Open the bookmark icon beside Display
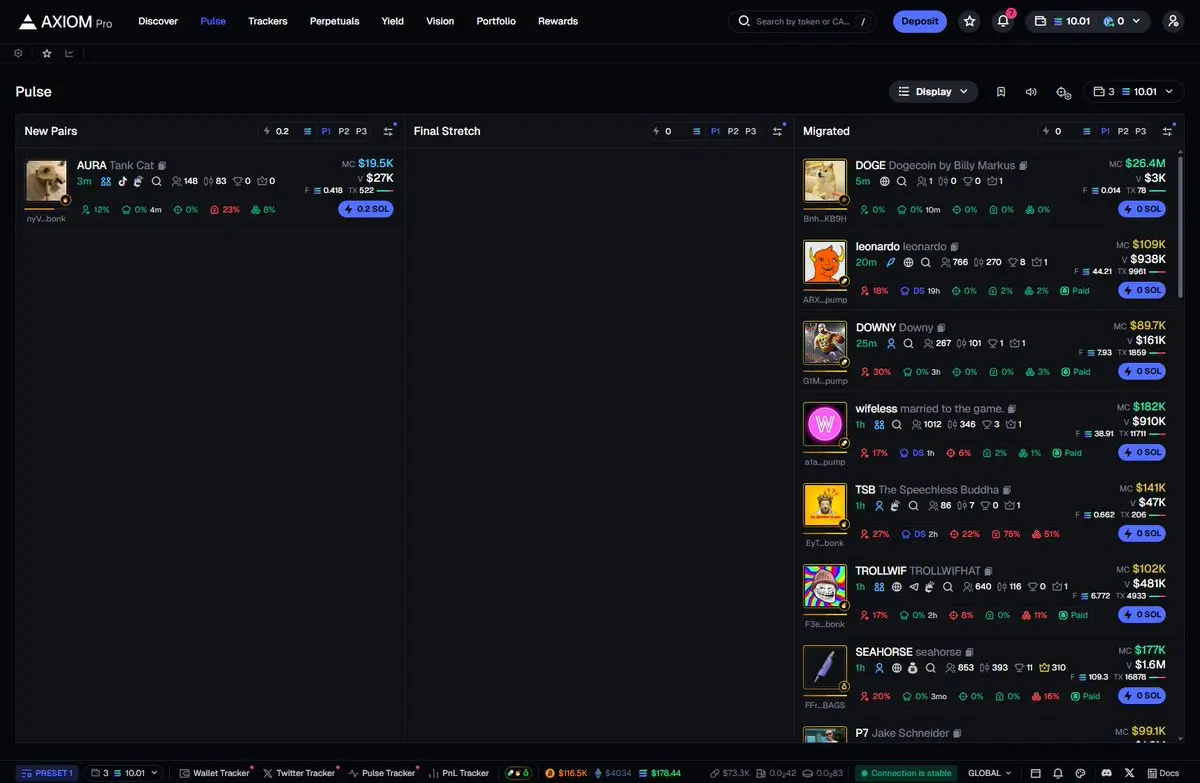Image resolution: width=1200 pixels, height=783 pixels. point(1001,92)
